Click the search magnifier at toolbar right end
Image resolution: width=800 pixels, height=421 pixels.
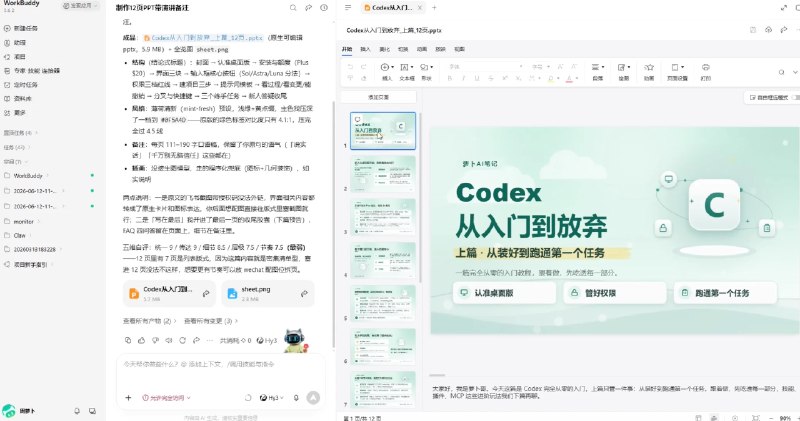(781, 72)
